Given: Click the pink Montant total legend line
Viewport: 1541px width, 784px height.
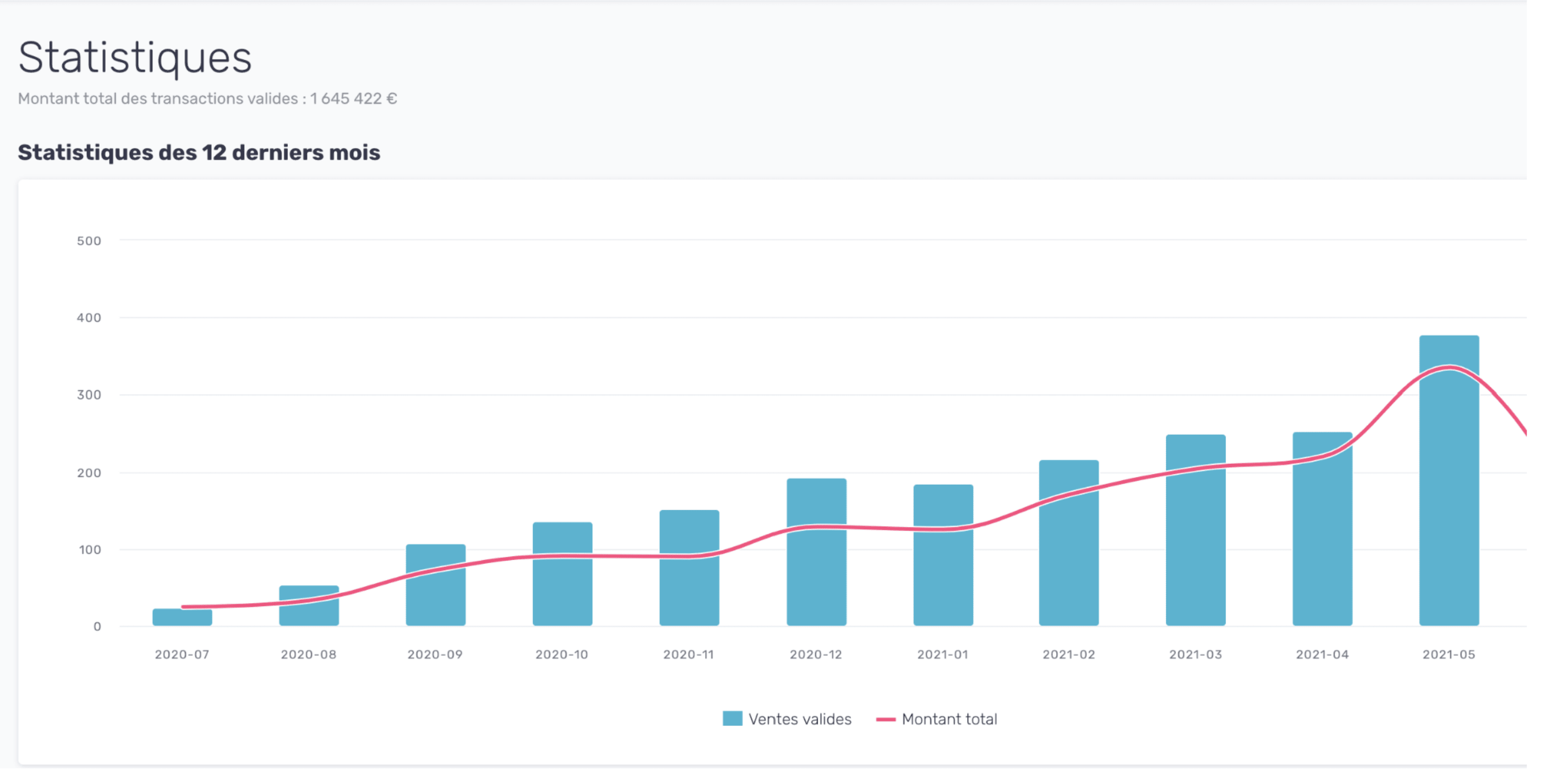Looking at the screenshot, I should click(x=885, y=719).
